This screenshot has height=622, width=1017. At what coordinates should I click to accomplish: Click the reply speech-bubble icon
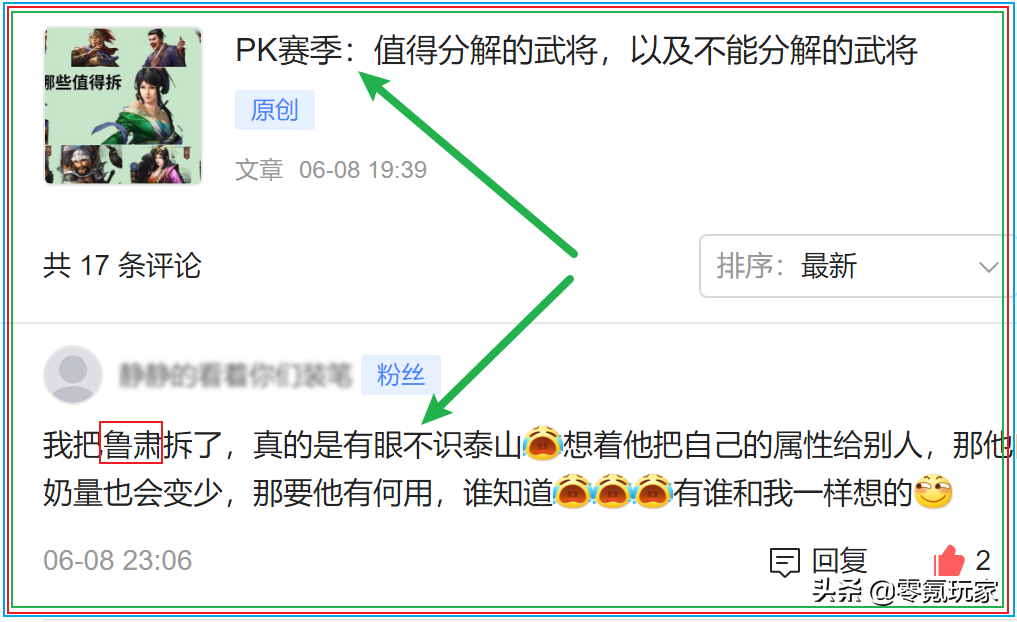pos(784,562)
